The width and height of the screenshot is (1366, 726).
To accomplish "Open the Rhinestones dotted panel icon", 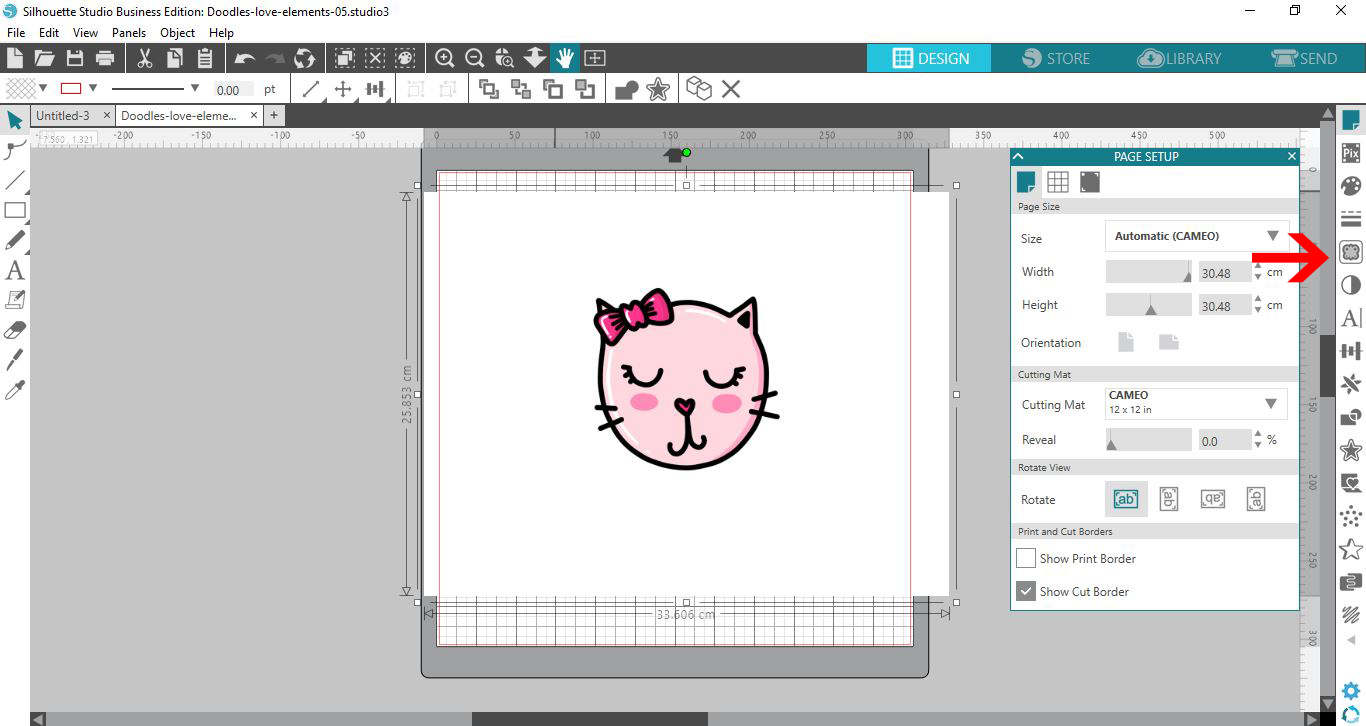I will [x=1351, y=516].
